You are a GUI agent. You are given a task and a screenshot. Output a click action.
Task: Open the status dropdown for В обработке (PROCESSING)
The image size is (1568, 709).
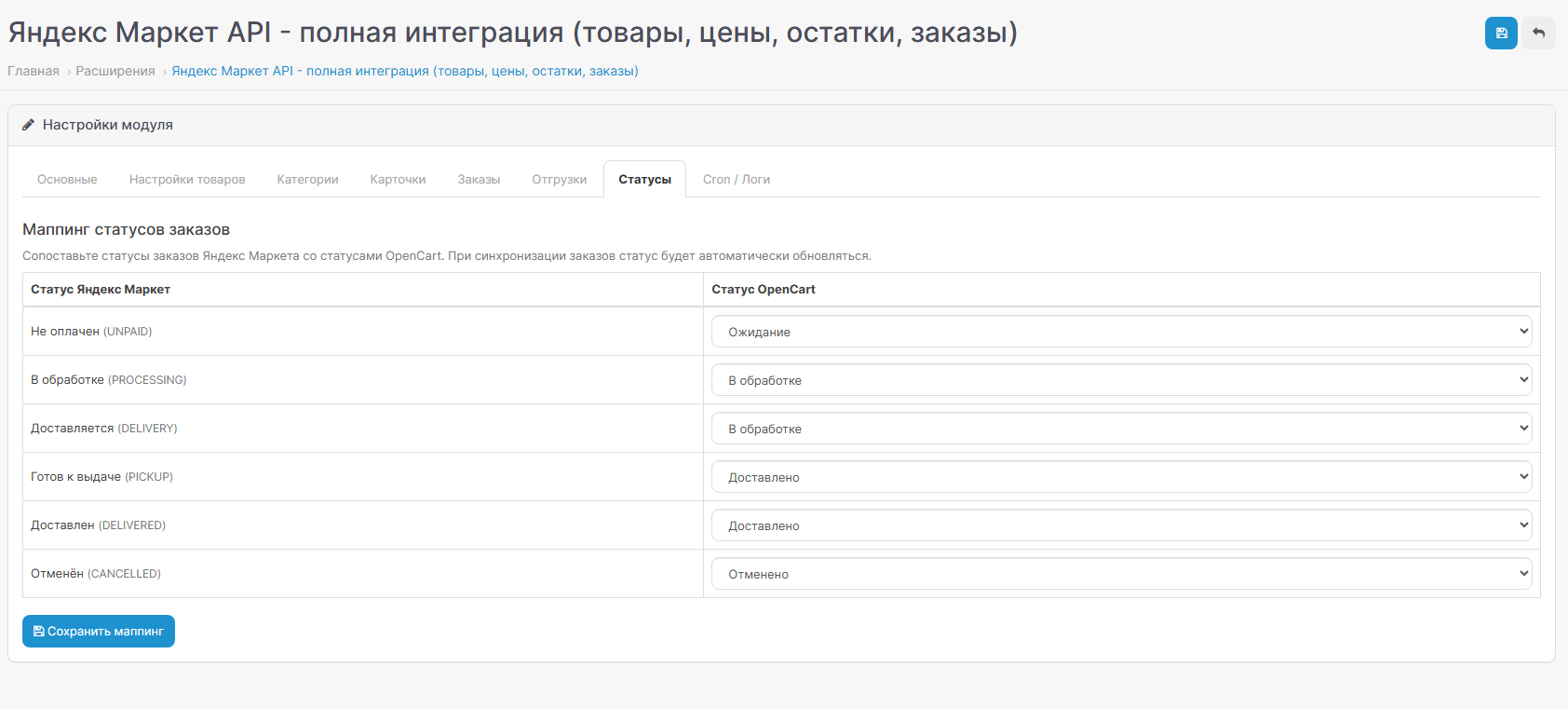(x=1121, y=380)
